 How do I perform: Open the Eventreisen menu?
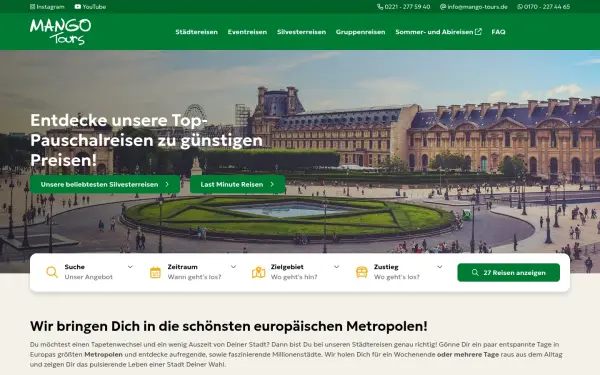tap(247, 32)
